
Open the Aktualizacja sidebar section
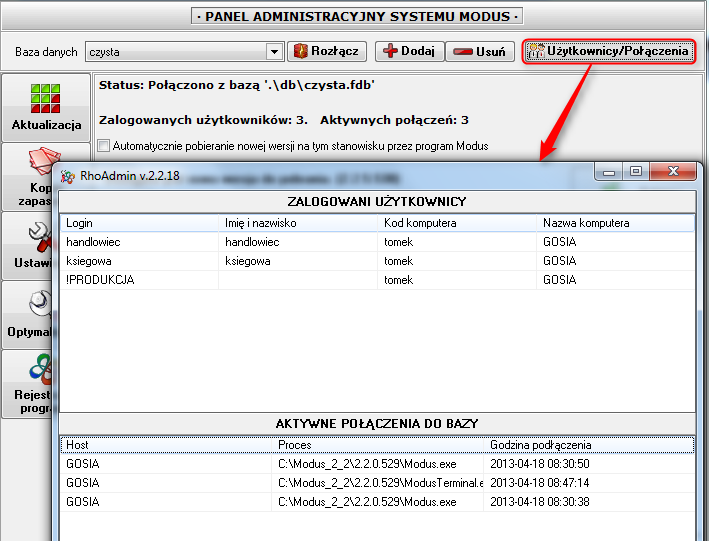pos(45,106)
